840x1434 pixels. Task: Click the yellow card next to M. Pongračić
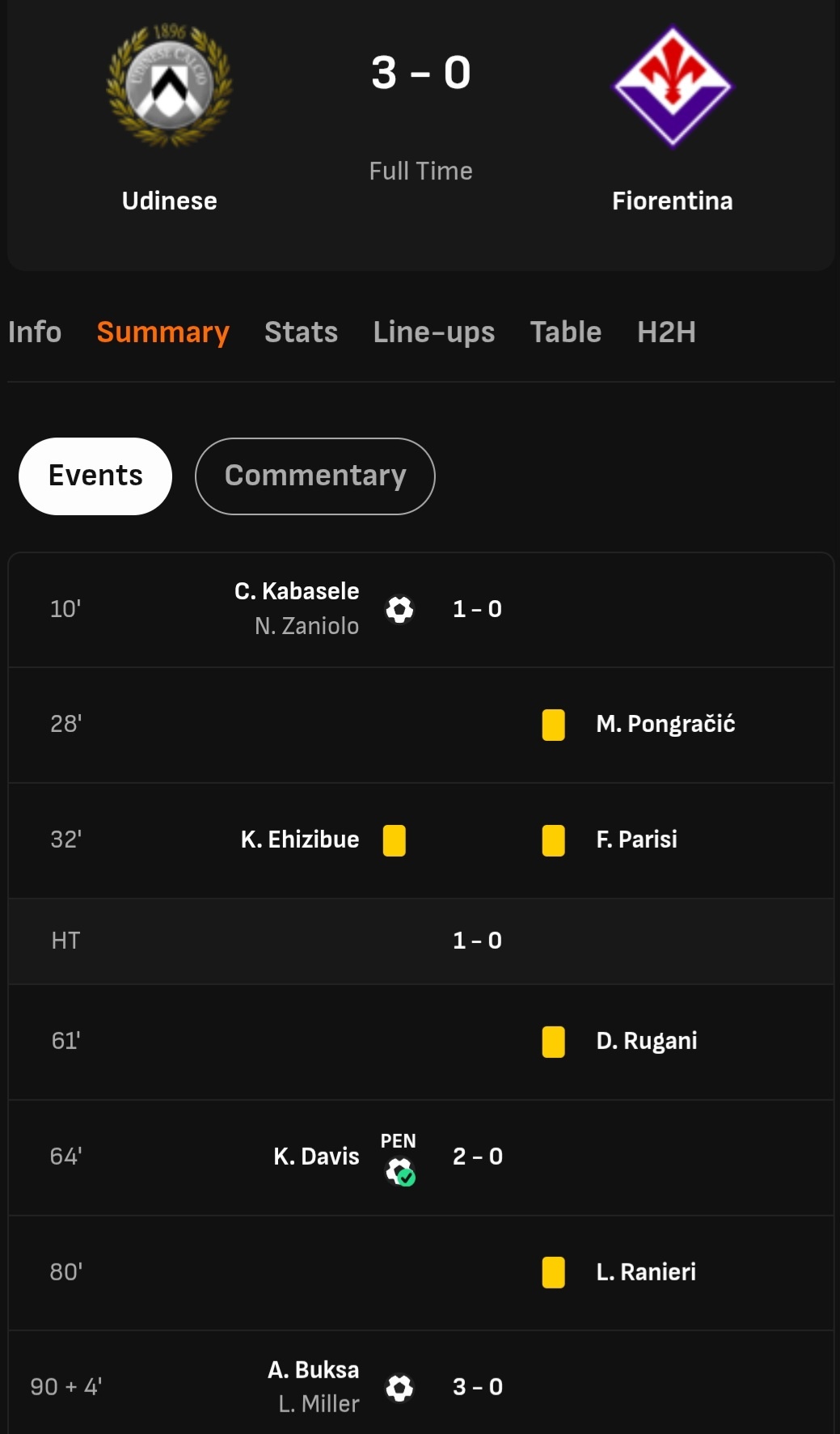click(x=553, y=725)
